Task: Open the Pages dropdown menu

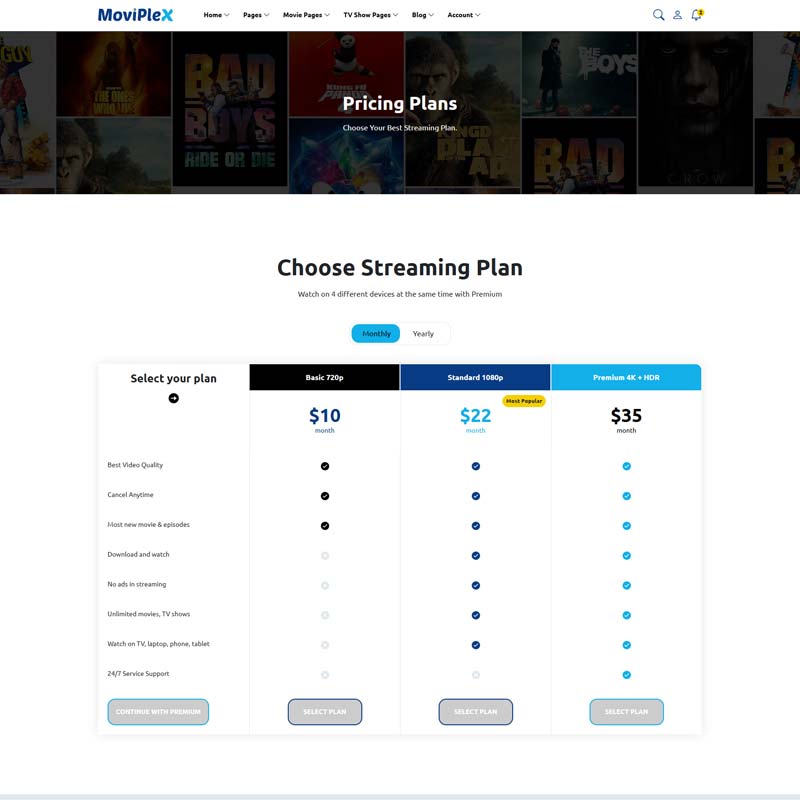Action: click(256, 15)
